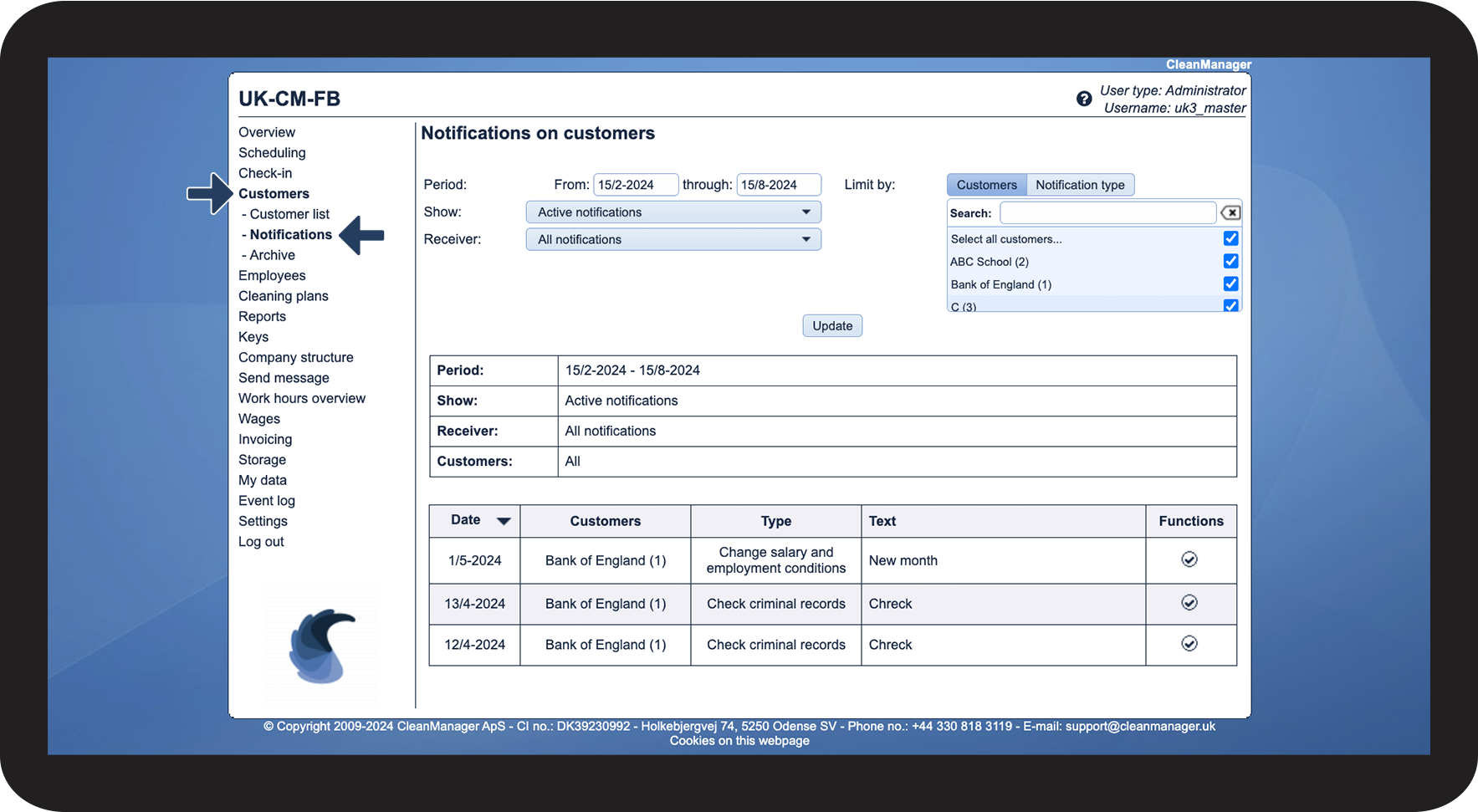Toggle the Select all customers checkbox
The image size is (1478, 812).
point(1230,238)
